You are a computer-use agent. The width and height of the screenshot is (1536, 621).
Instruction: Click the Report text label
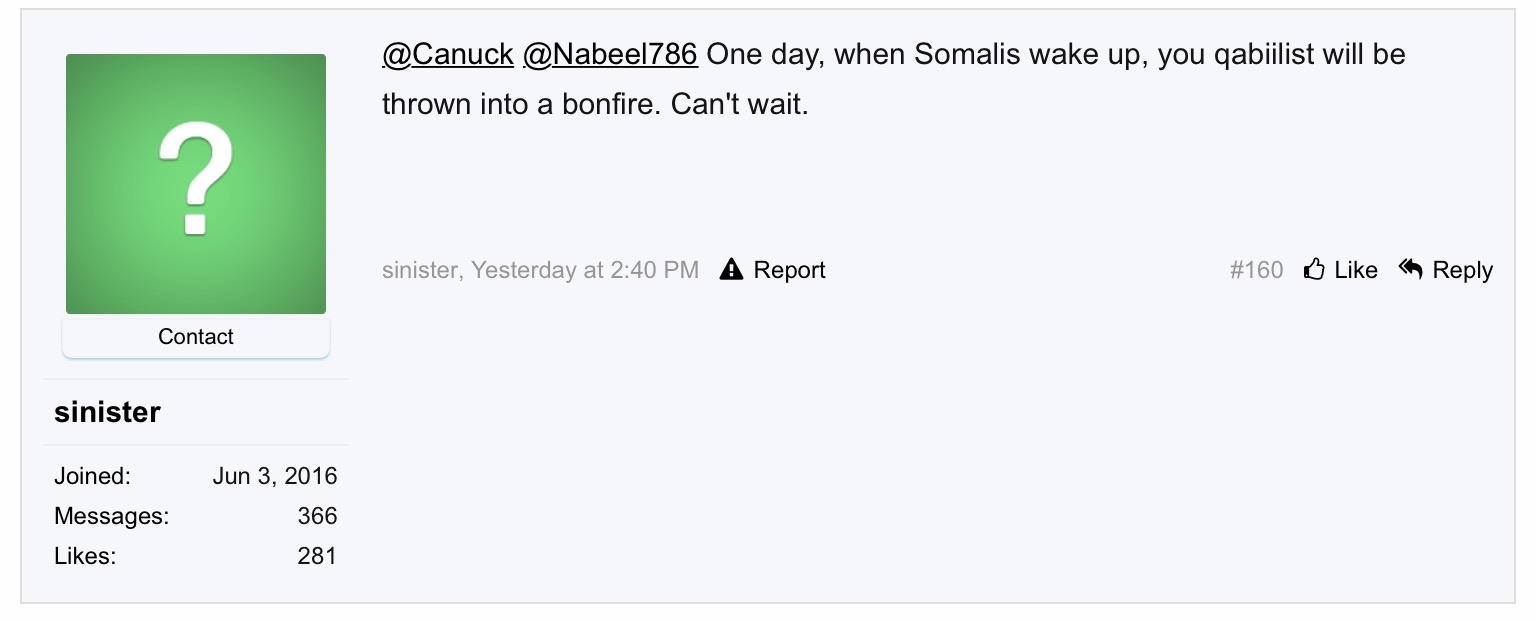click(789, 270)
